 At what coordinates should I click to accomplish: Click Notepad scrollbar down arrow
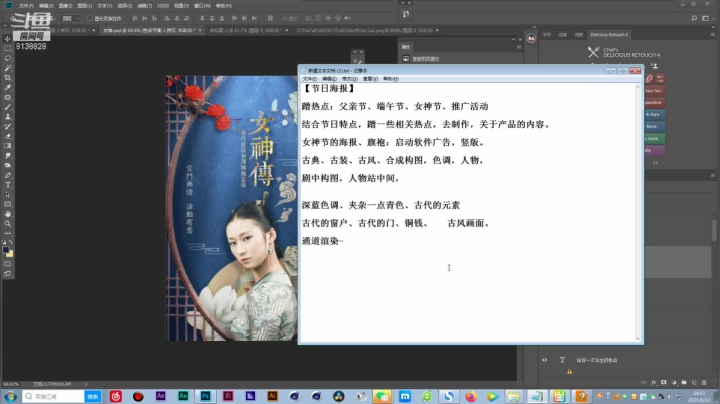click(638, 339)
